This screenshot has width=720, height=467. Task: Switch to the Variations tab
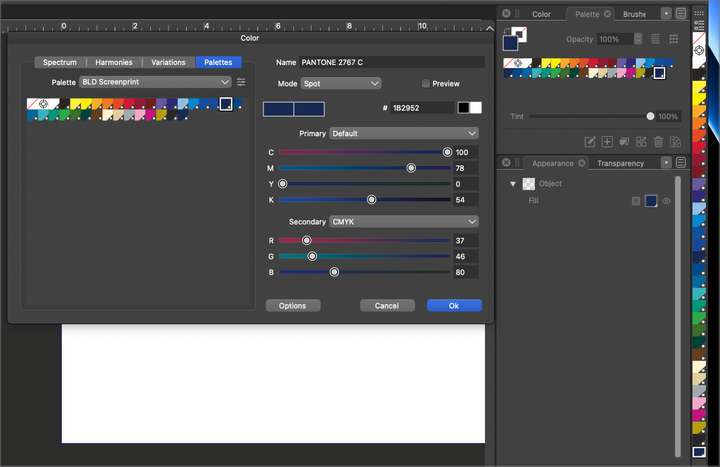tap(169, 62)
